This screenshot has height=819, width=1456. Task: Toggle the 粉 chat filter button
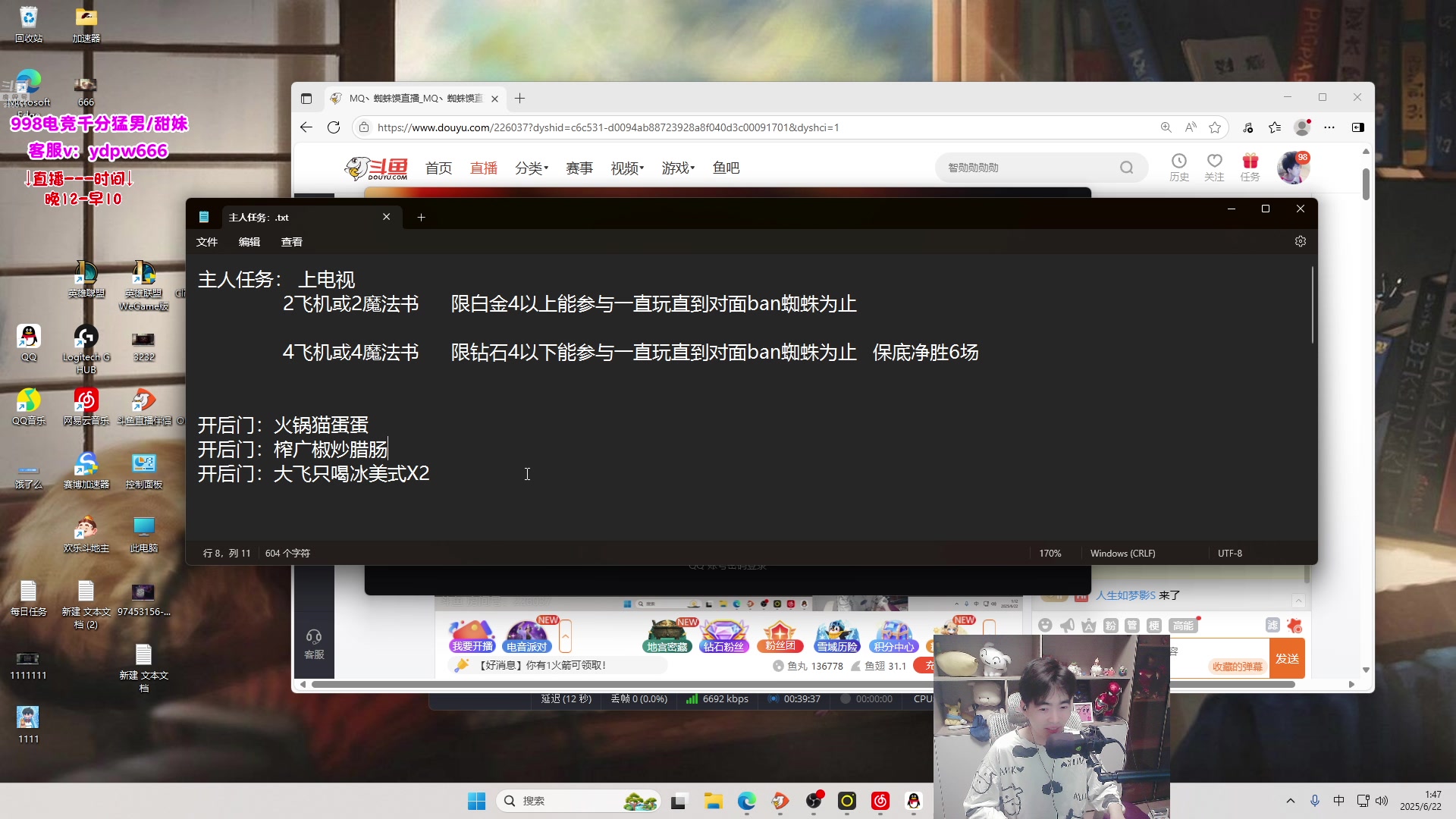click(x=1110, y=626)
